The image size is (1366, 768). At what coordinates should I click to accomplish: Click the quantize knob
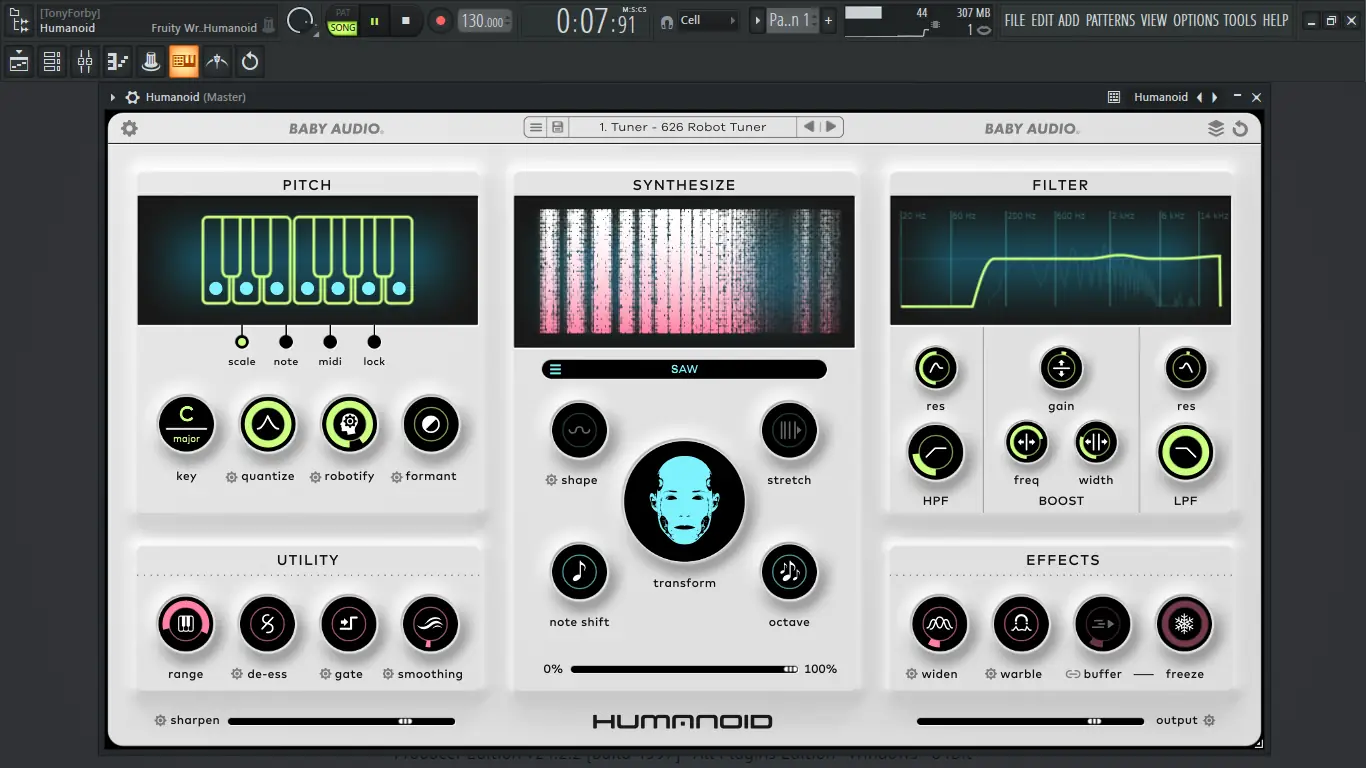[268, 425]
